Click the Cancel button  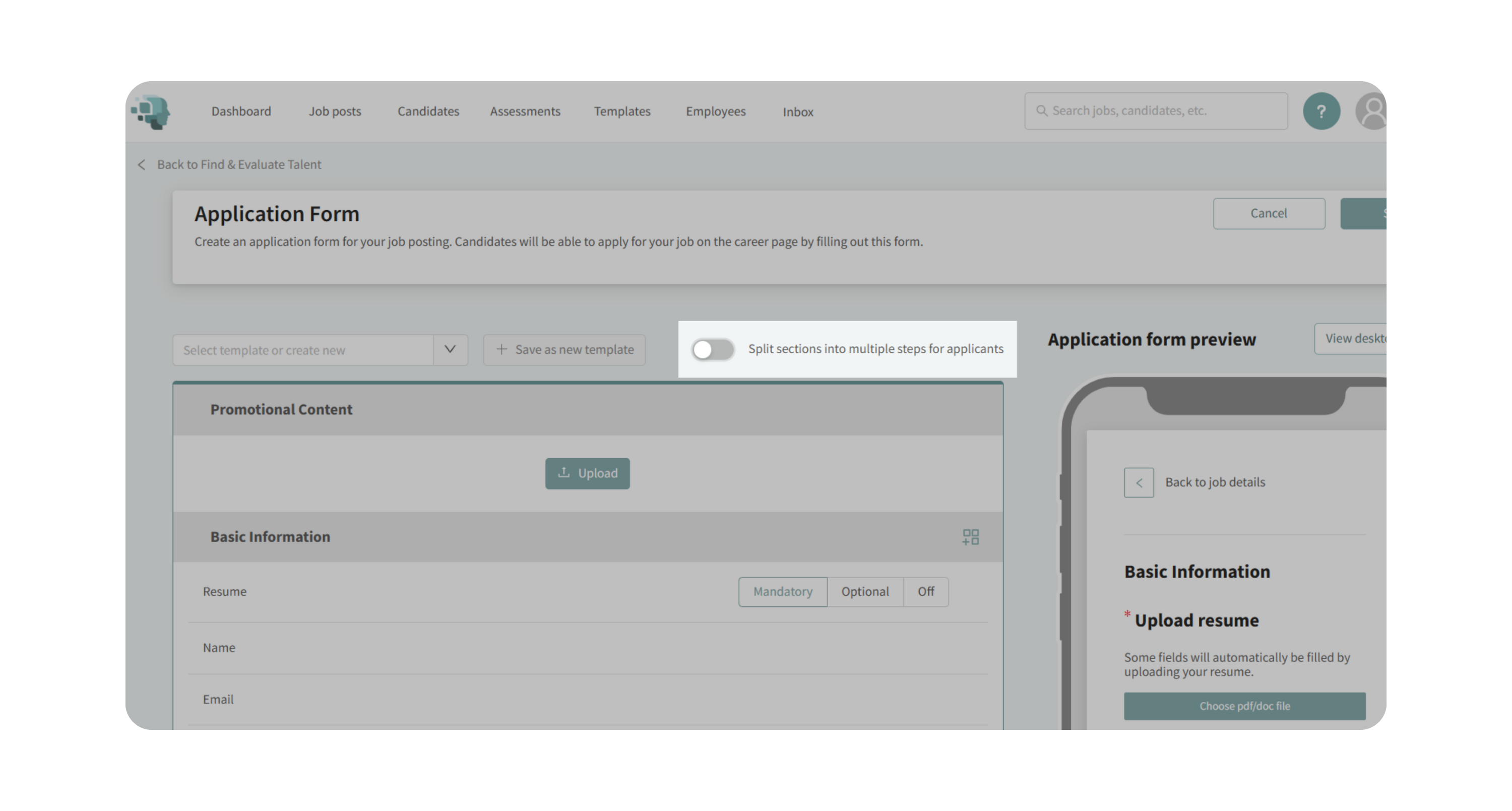[1268, 214]
